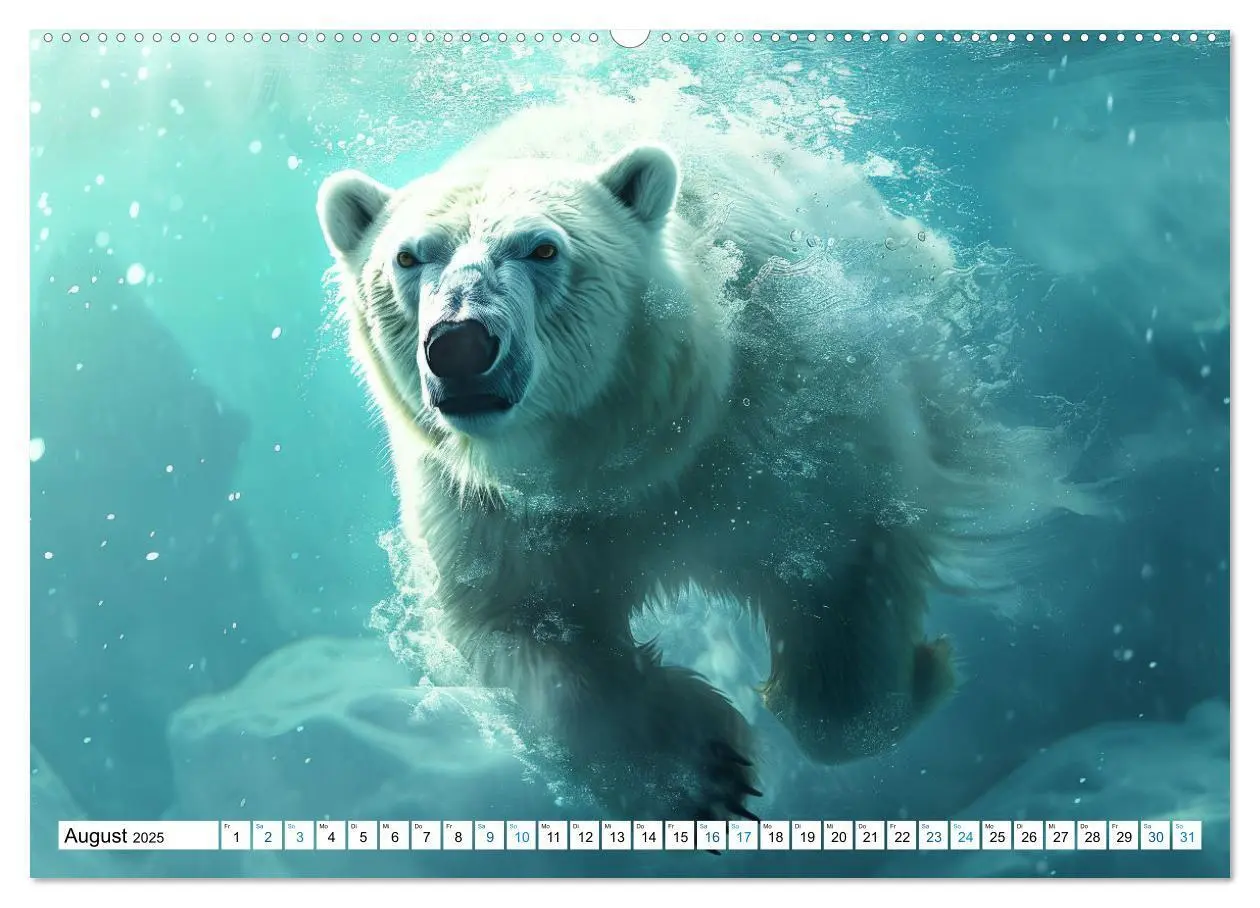Image resolution: width=1260 pixels, height=908 pixels.
Task: Pick date cell 11
Action: click(553, 836)
